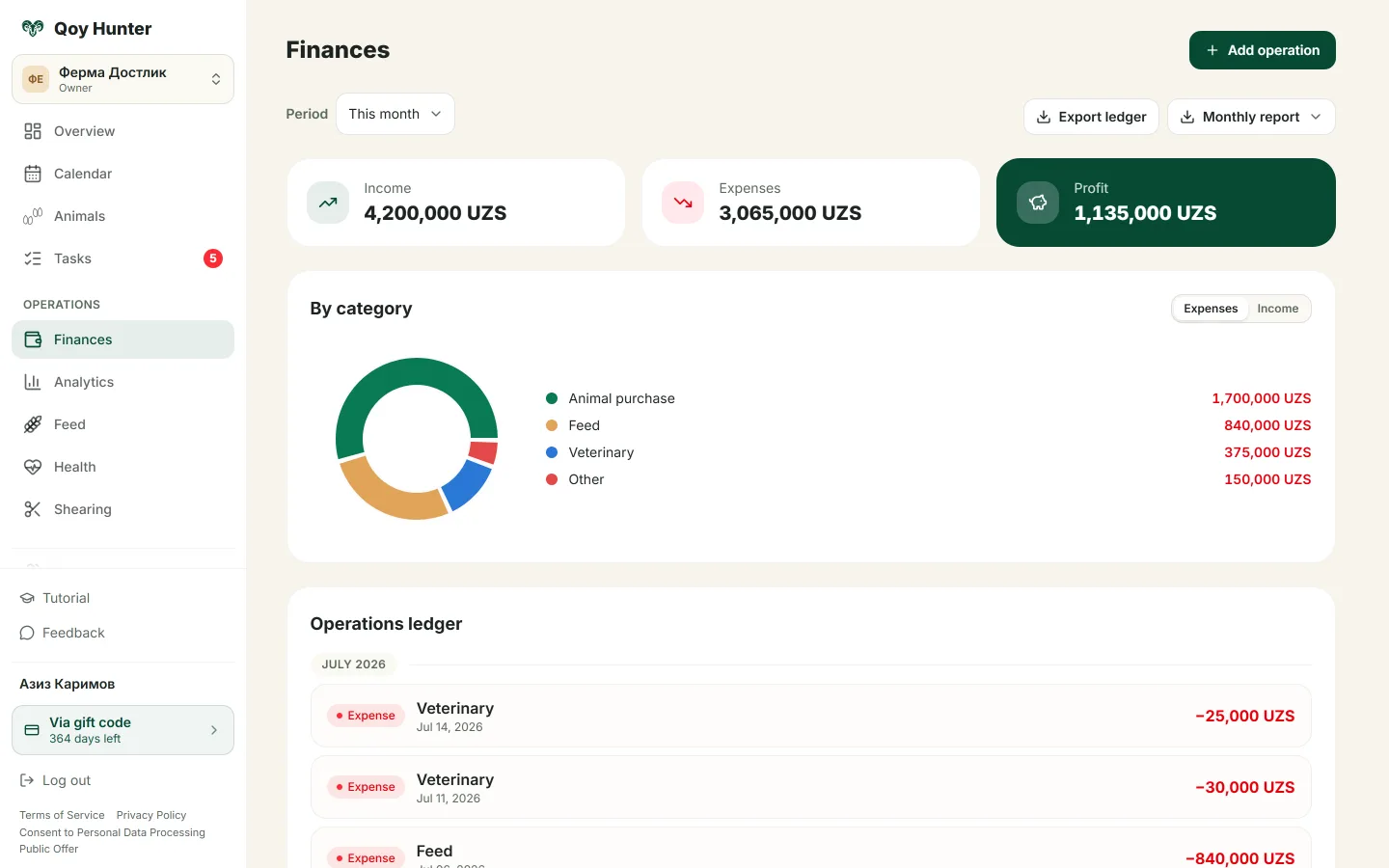
Task: Open Consent to Personal Data Processing link
Action: [x=112, y=832]
